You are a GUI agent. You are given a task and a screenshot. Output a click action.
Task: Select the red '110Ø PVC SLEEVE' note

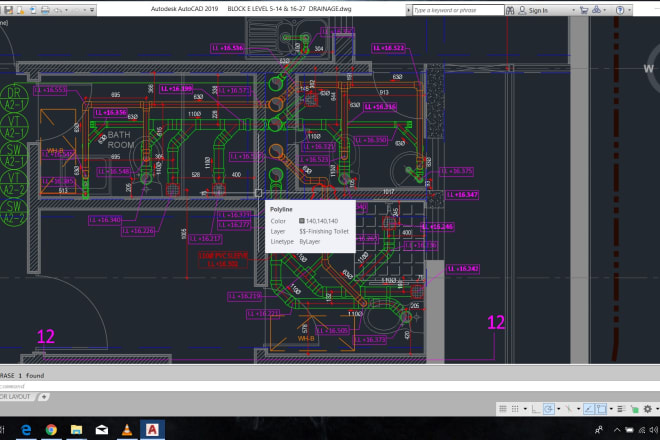223,260
